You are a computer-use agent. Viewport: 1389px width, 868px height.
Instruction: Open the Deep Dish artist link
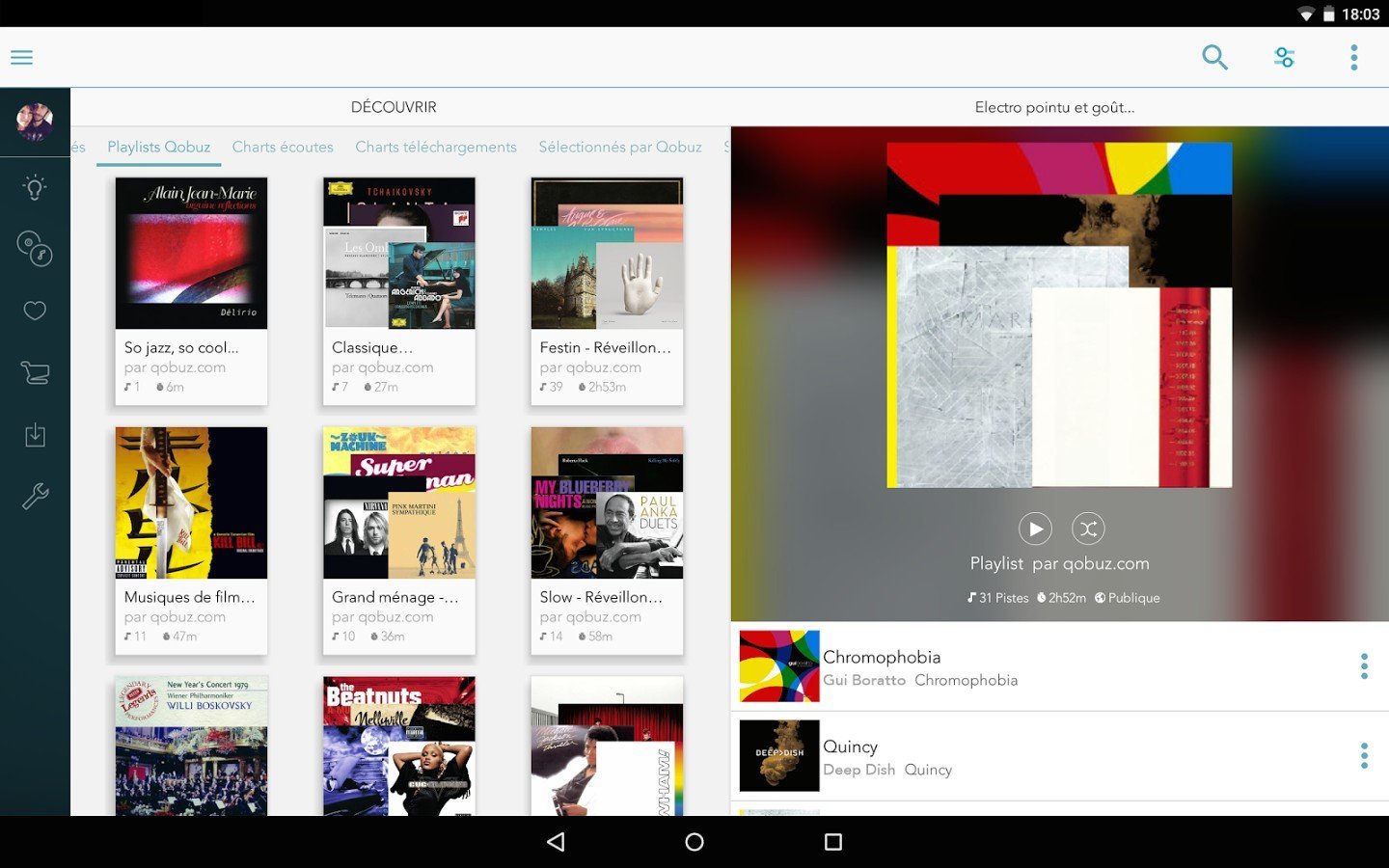coord(858,770)
